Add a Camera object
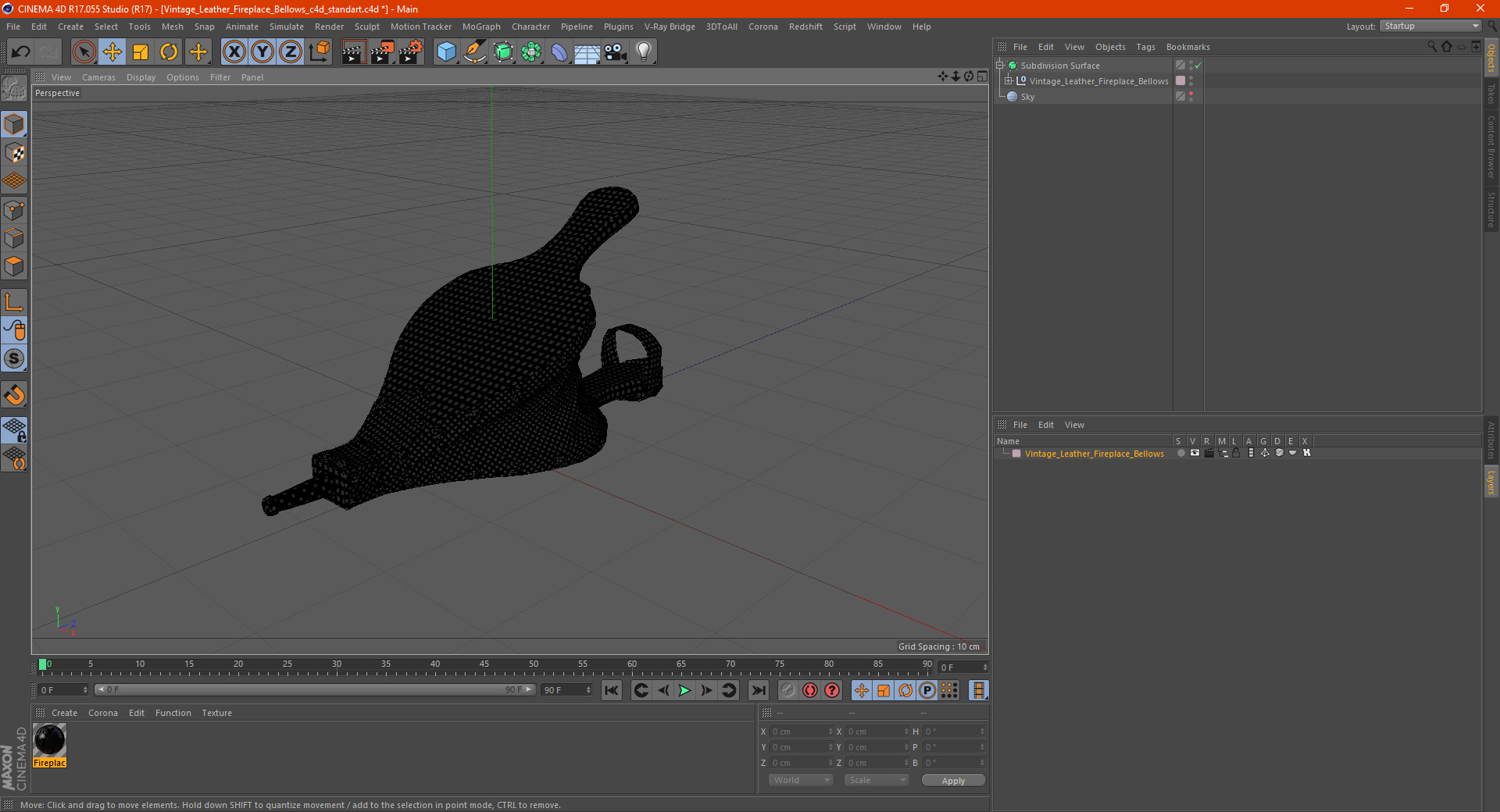The image size is (1500, 812). click(616, 52)
